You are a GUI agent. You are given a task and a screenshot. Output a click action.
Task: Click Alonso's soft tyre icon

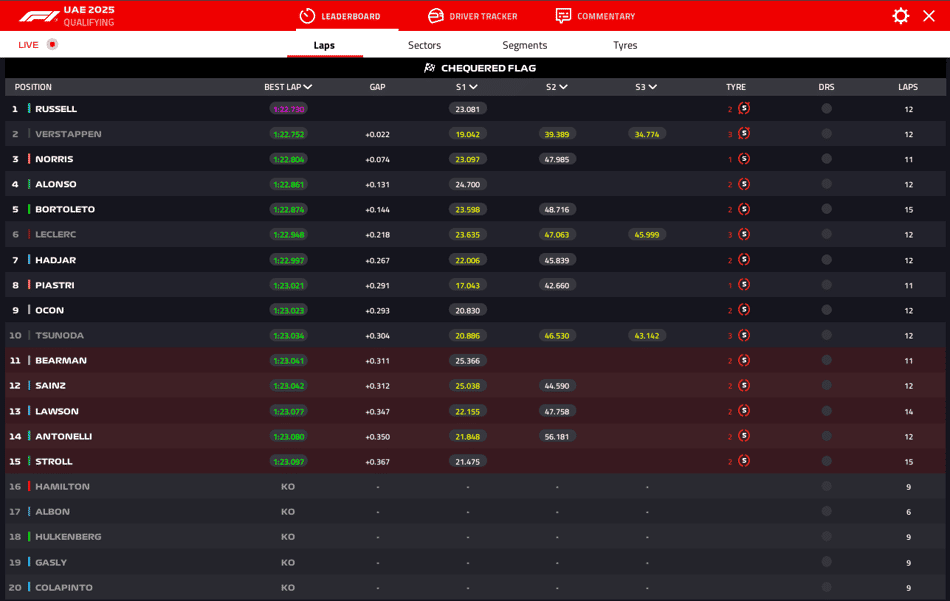tap(744, 184)
